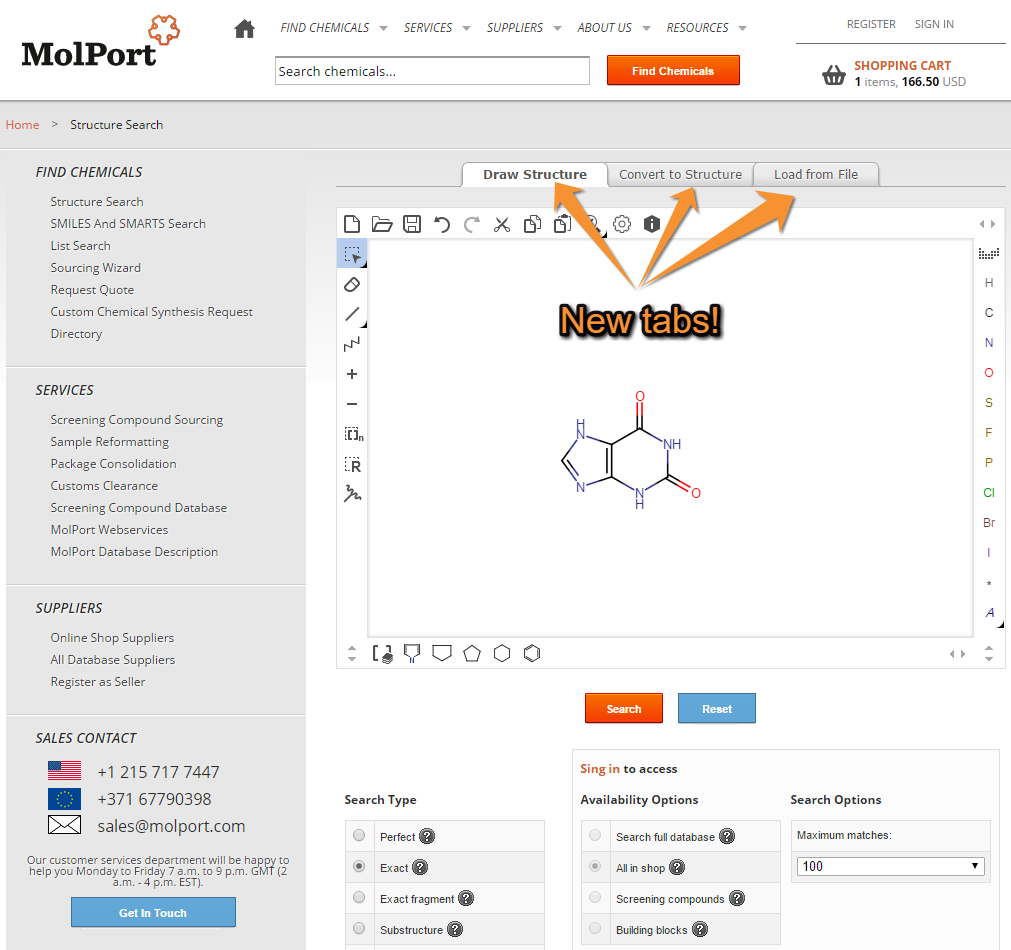Select Exact fragment search type
The width and height of the screenshot is (1011, 950).
click(x=359, y=898)
